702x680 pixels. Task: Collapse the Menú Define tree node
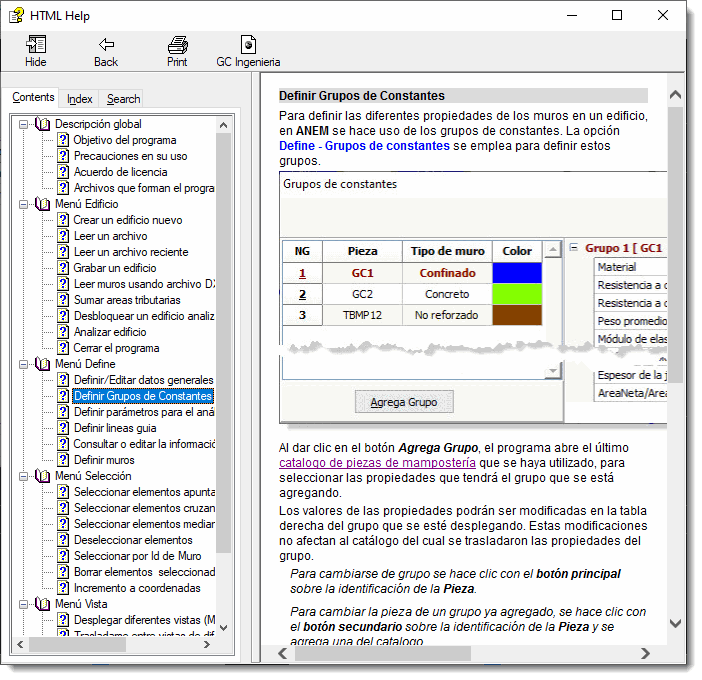tap(24, 364)
